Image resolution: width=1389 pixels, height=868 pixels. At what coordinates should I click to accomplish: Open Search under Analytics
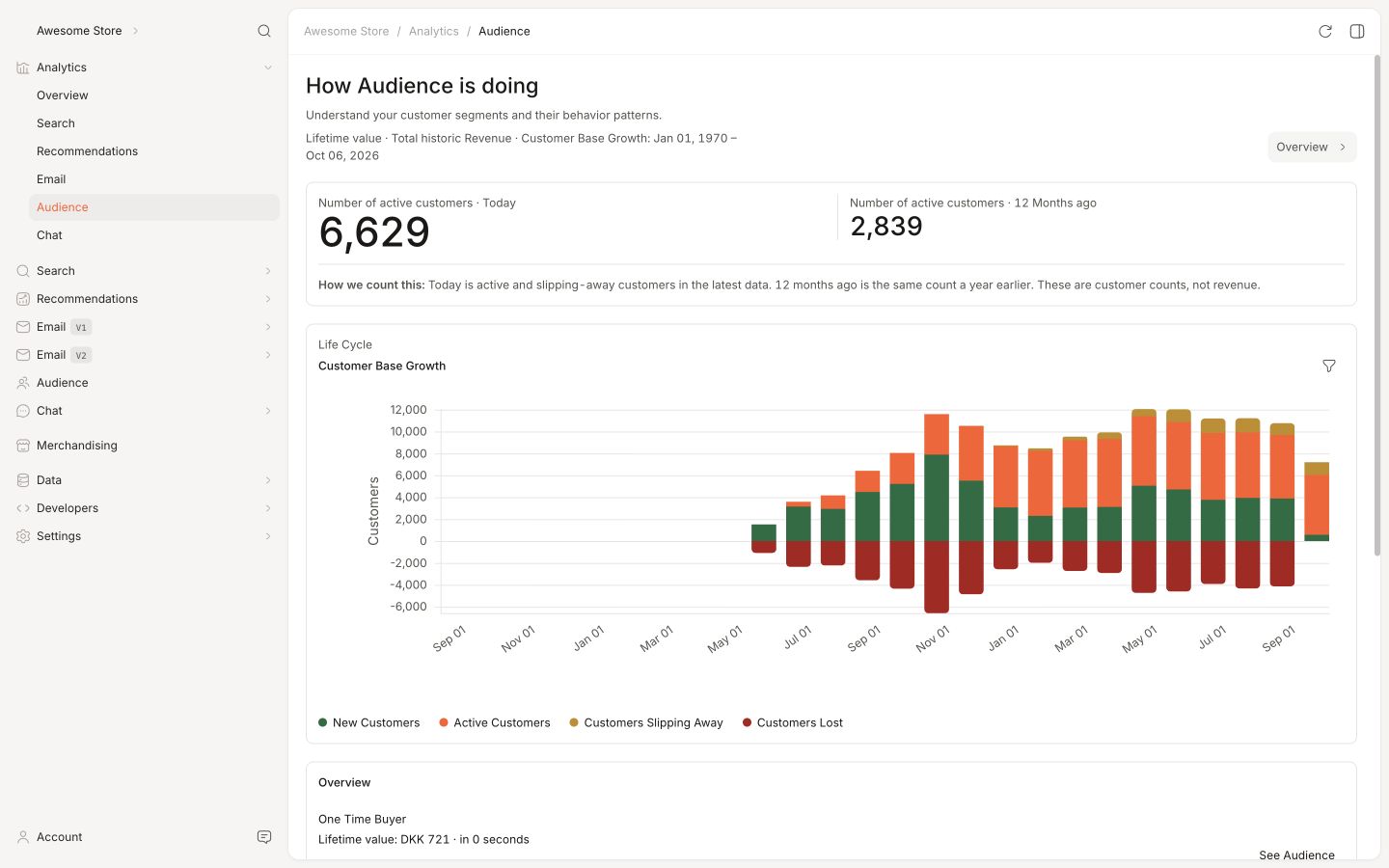coord(154,123)
